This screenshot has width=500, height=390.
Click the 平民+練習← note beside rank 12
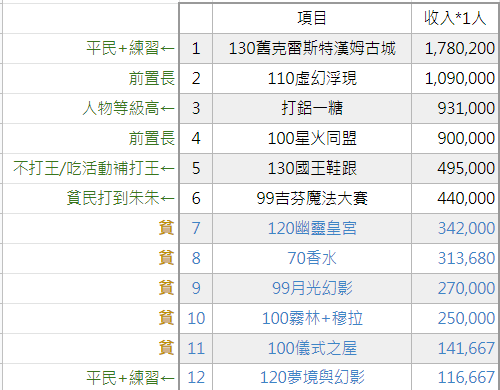coord(130,378)
